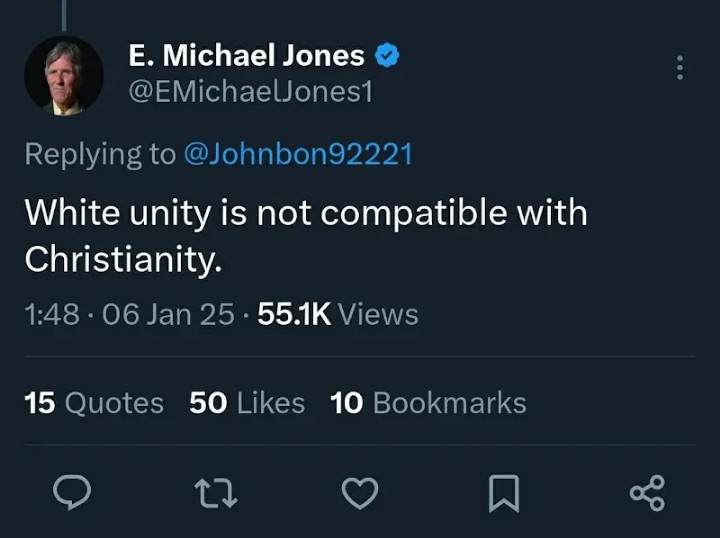The width and height of the screenshot is (720, 538).
Task: Click the display name E. Michael Jones
Action: tap(246, 56)
